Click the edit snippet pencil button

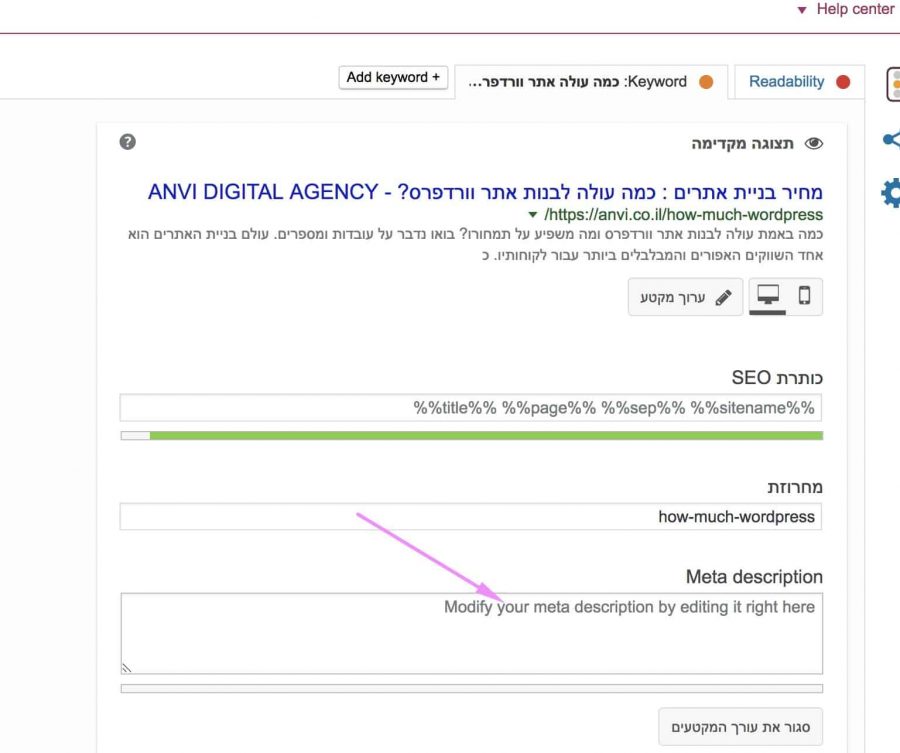pos(685,297)
